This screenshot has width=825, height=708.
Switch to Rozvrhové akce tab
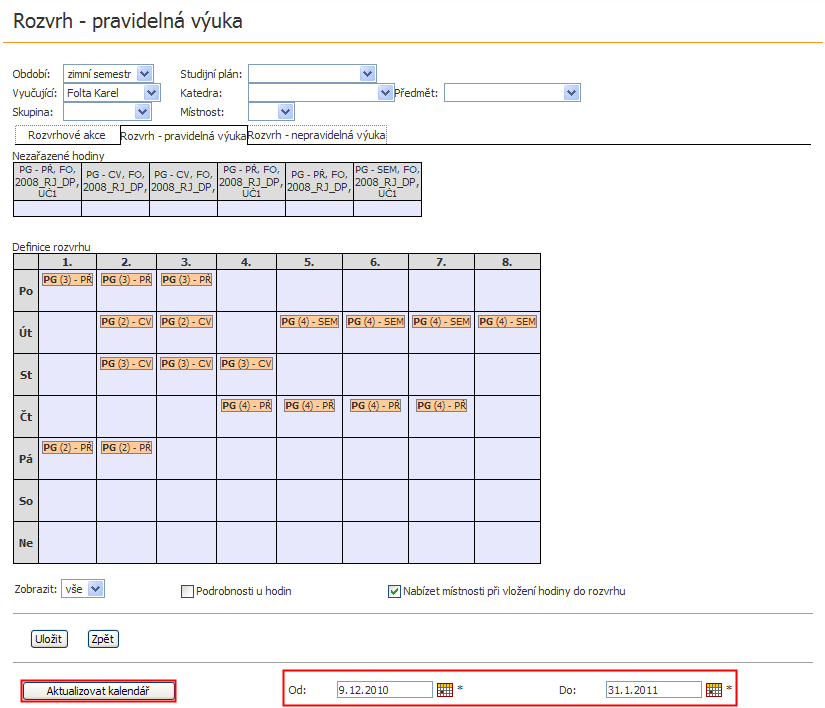coord(67,135)
